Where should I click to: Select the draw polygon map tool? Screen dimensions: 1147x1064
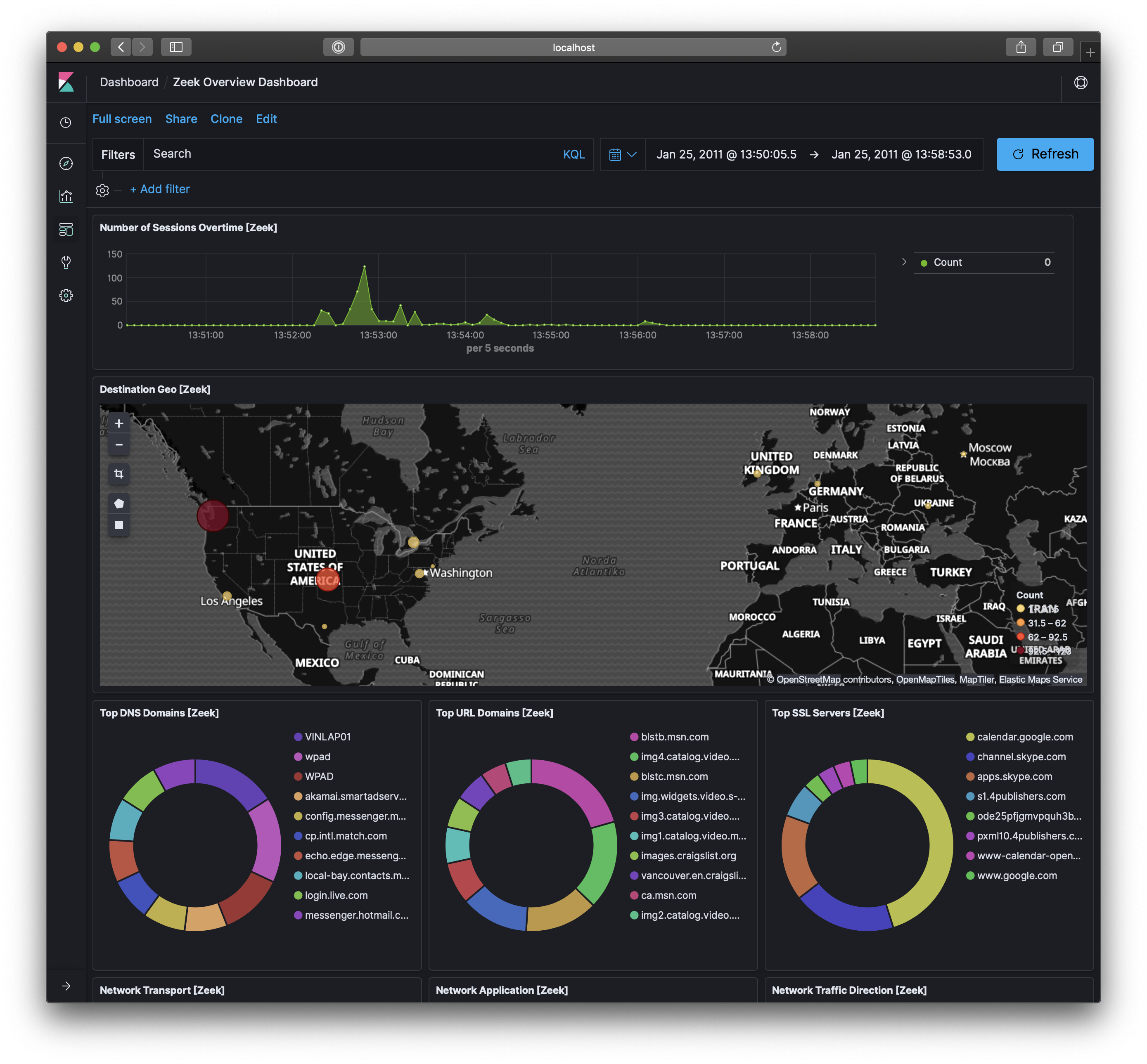pyautogui.click(x=118, y=504)
